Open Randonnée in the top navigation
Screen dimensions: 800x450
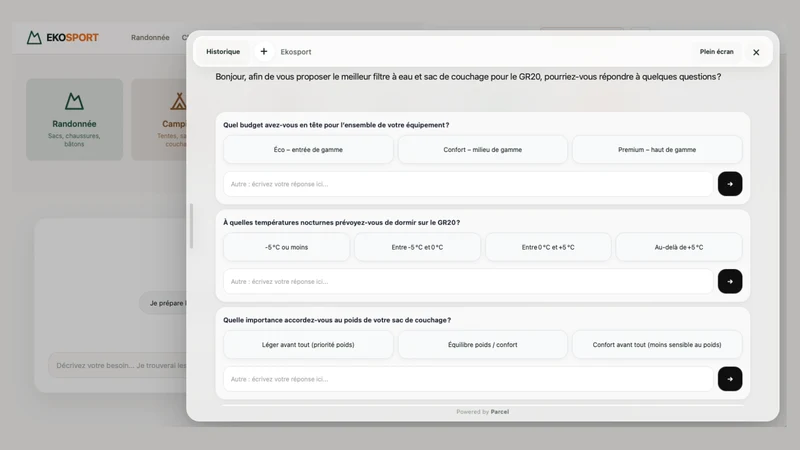(150, 37)
